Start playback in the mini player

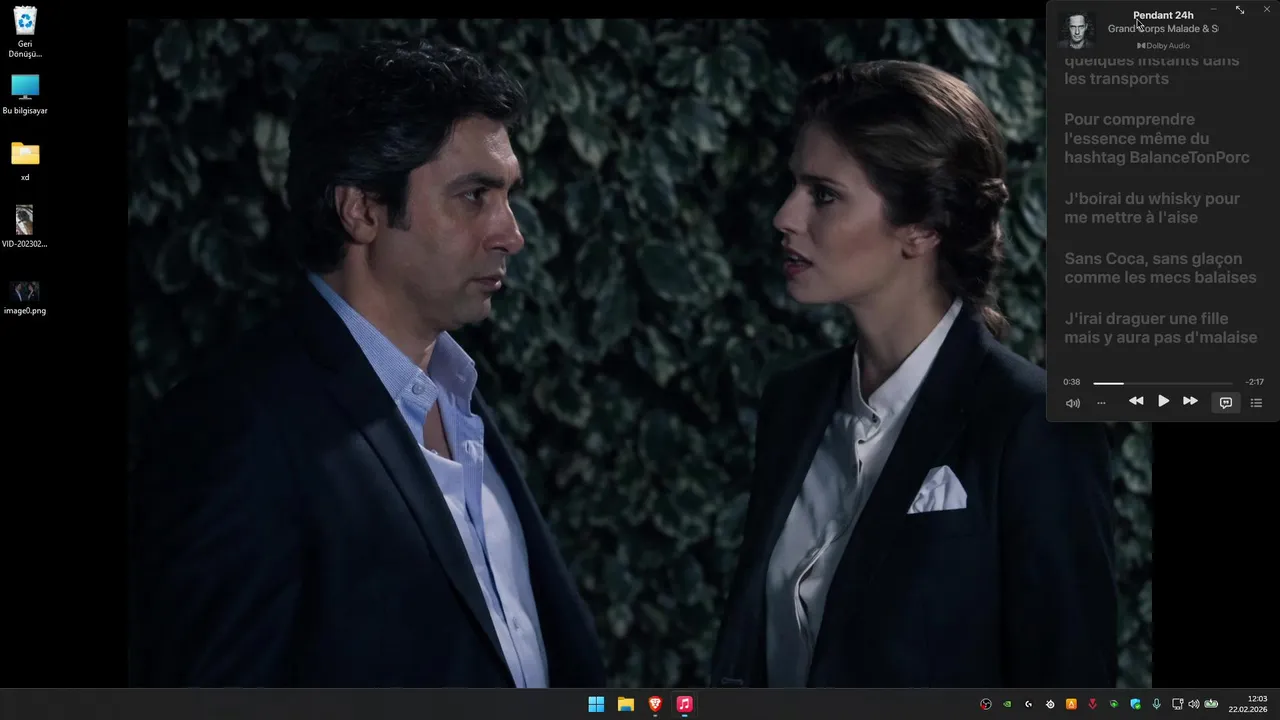[x=1163, y=401]
